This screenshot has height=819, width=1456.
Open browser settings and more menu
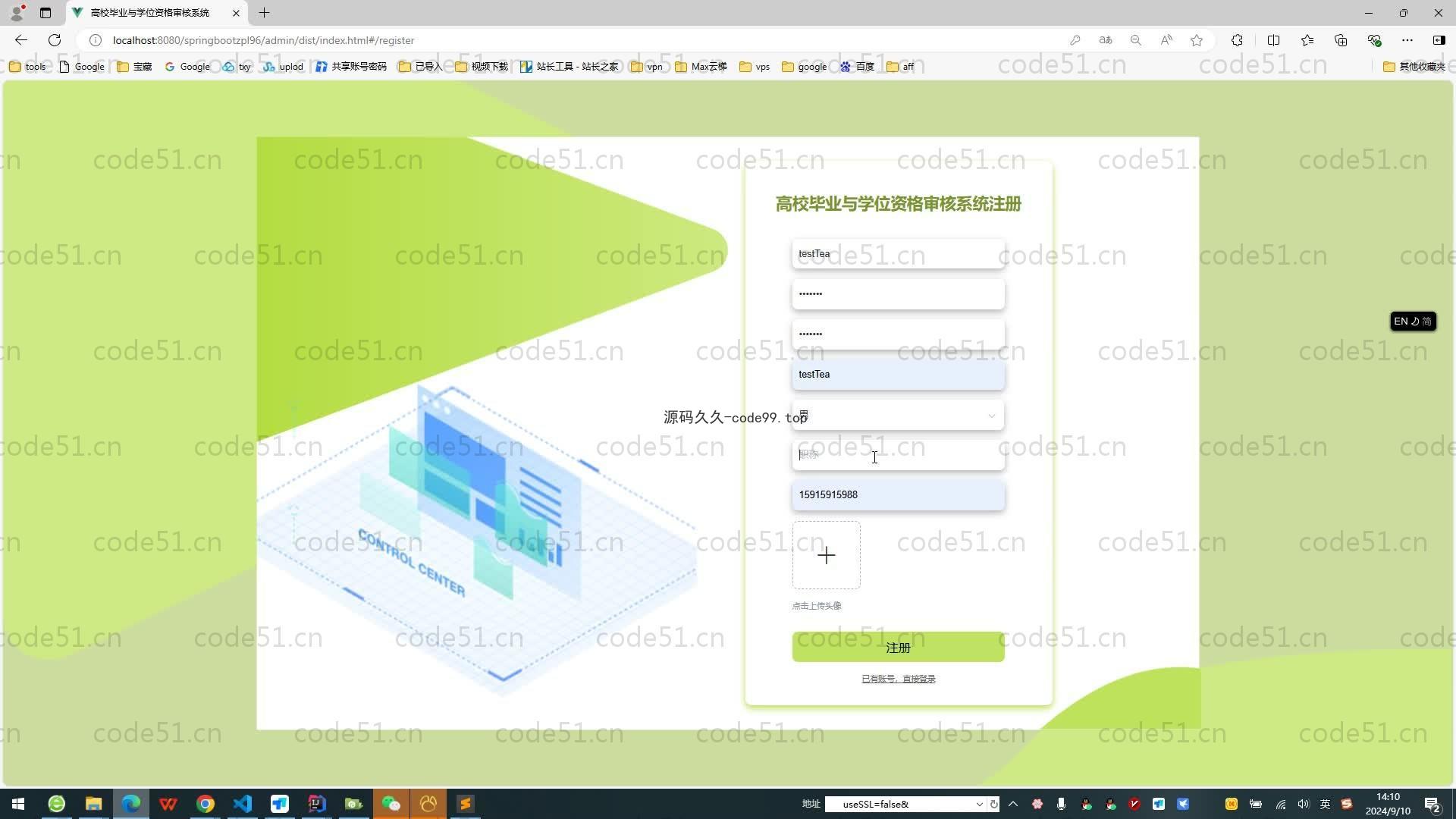(1407, 40)
